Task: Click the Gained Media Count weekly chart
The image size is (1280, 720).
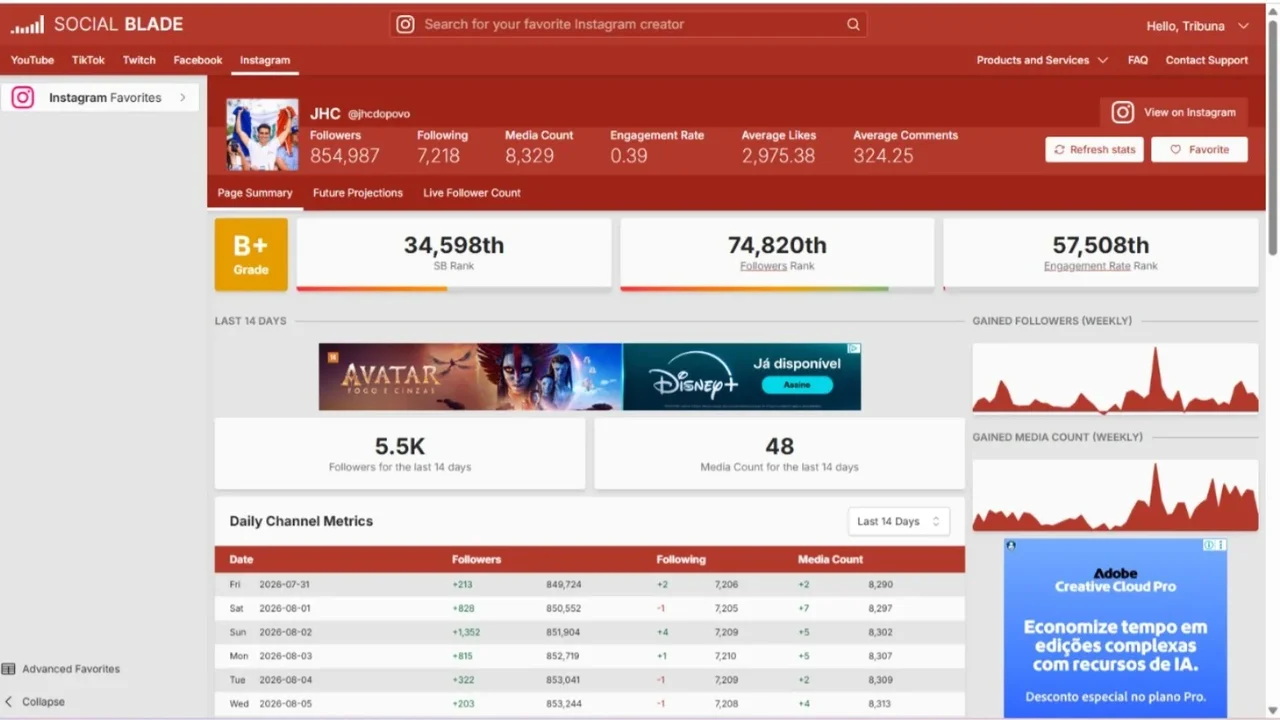Action: pos(1115,494)
